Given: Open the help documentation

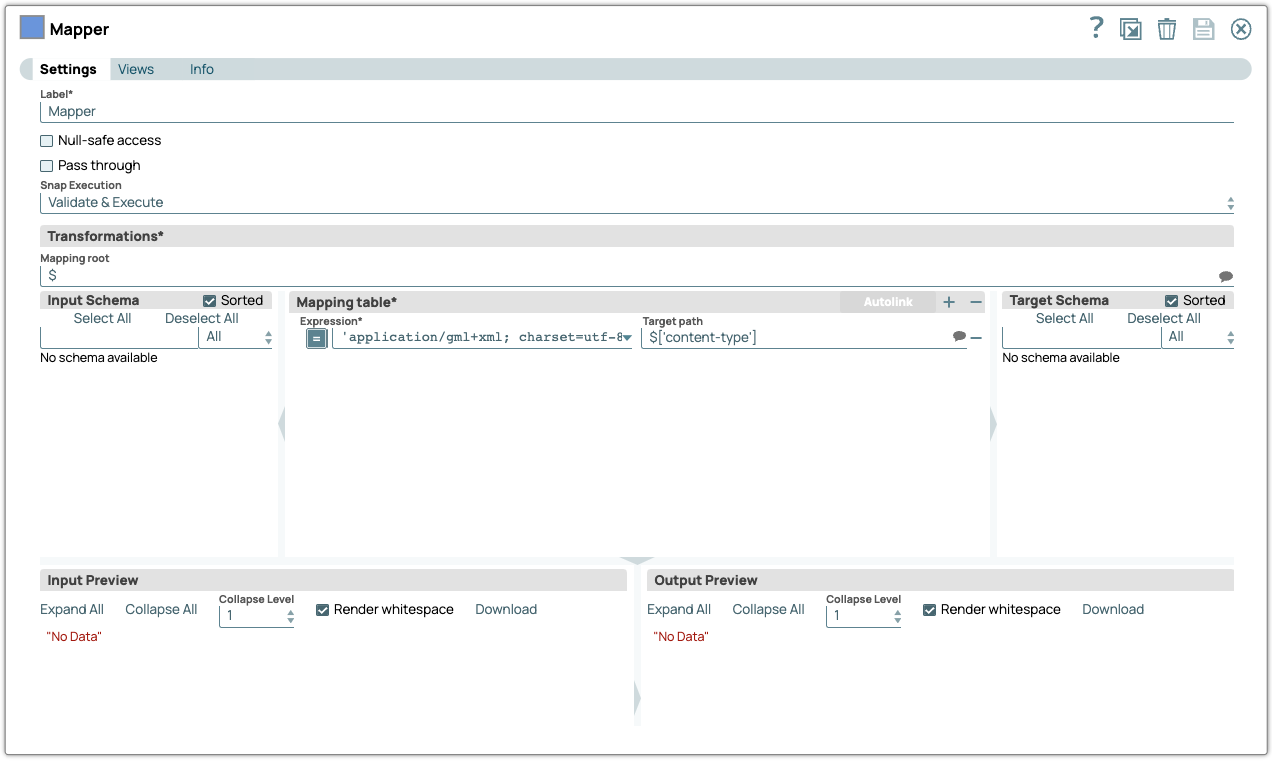Looking at the screenshot, I should 1095,28.
